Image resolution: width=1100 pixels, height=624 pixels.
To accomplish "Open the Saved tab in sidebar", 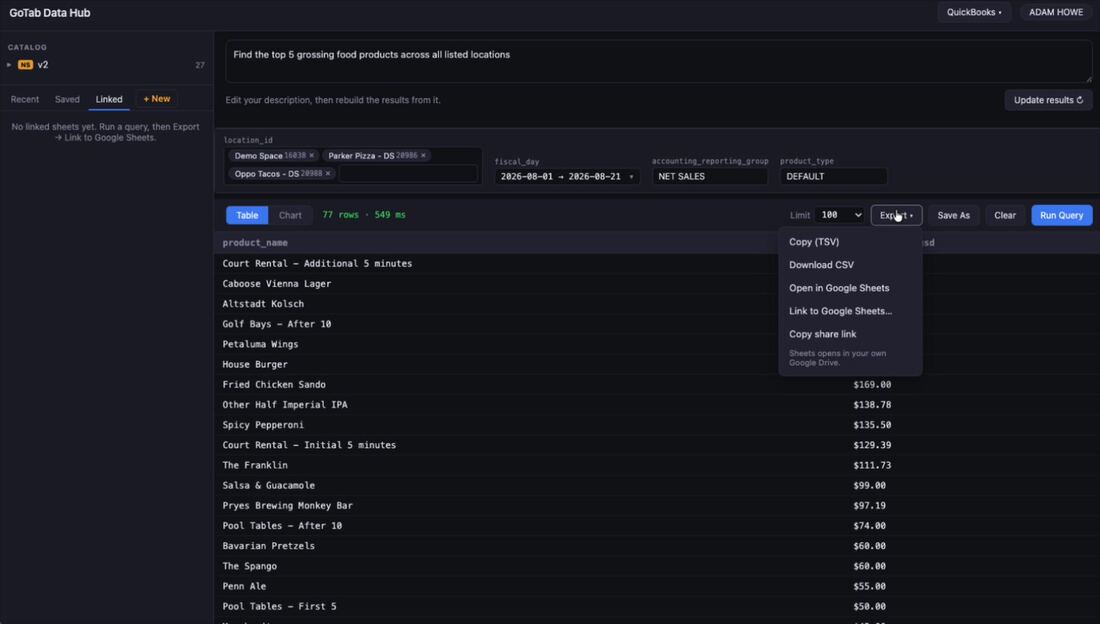I will 67,99.
